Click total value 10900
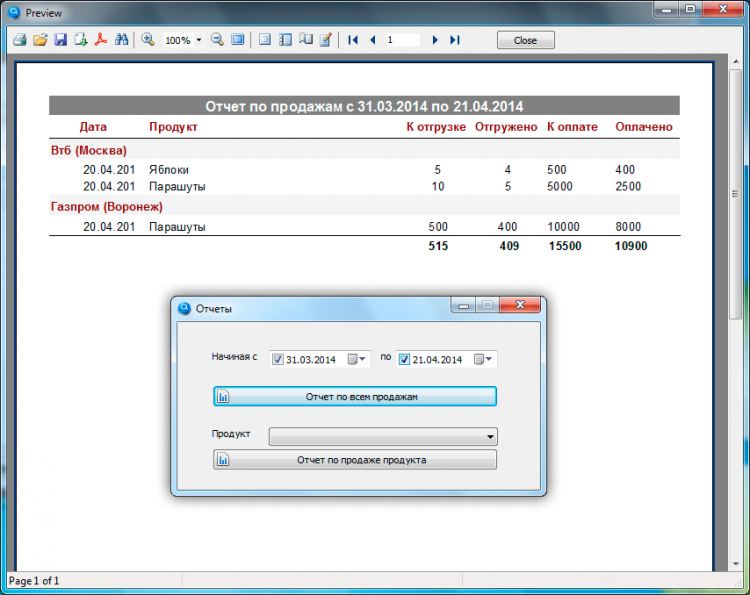 coord(631,246)
